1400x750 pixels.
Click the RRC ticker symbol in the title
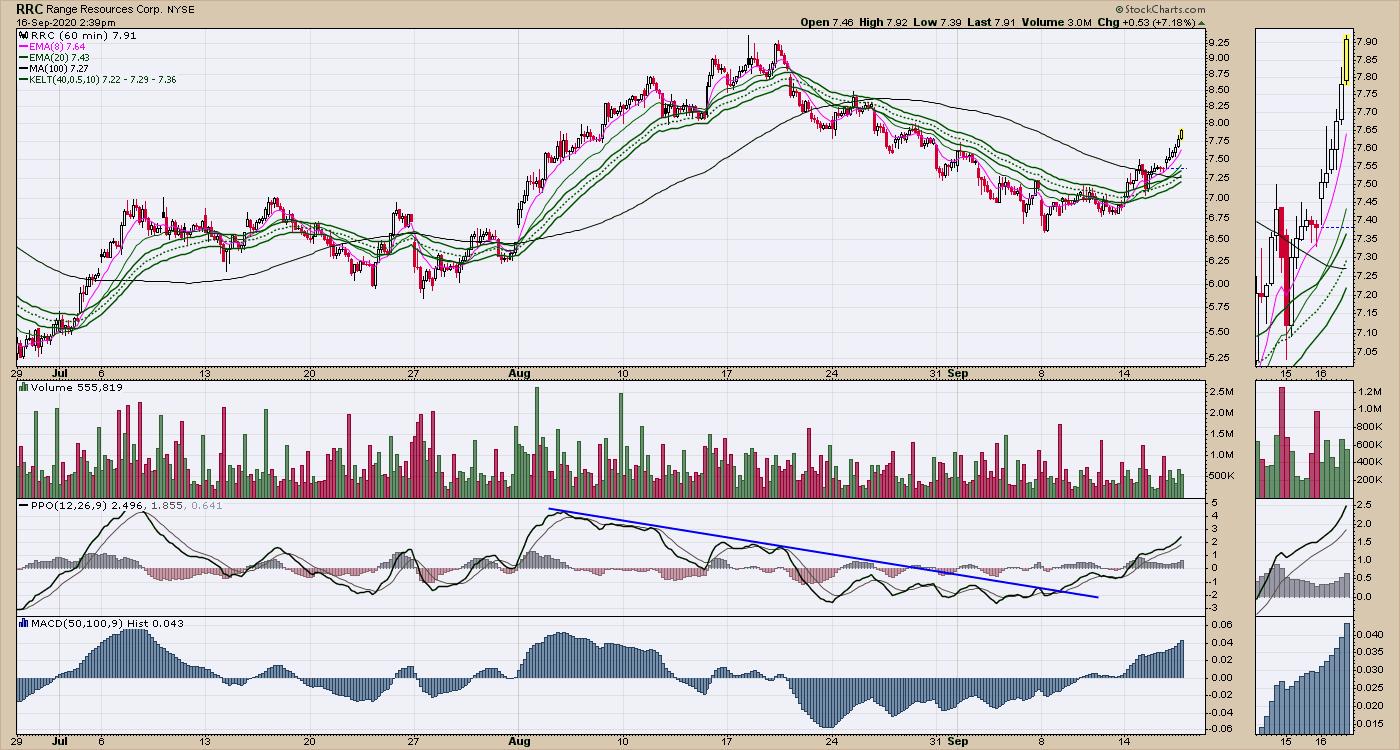click(x=29, y=9)
